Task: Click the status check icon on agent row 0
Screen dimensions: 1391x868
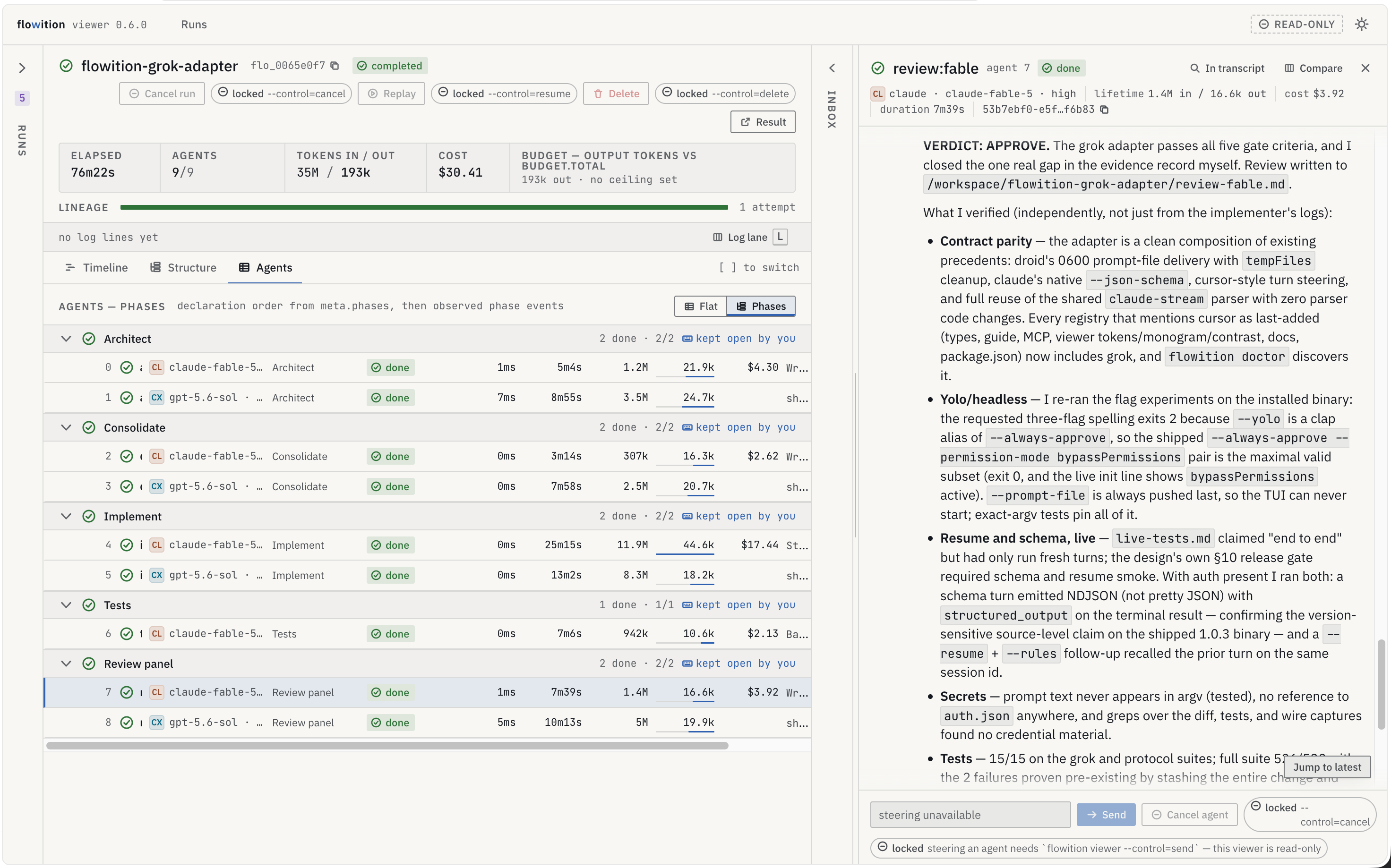Action: tap(126, 367)
